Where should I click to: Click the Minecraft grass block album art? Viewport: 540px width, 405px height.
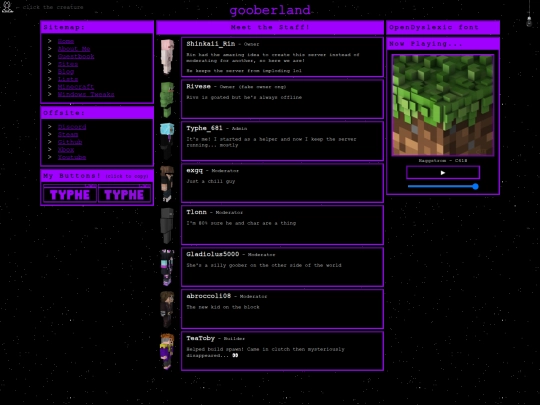443,105
